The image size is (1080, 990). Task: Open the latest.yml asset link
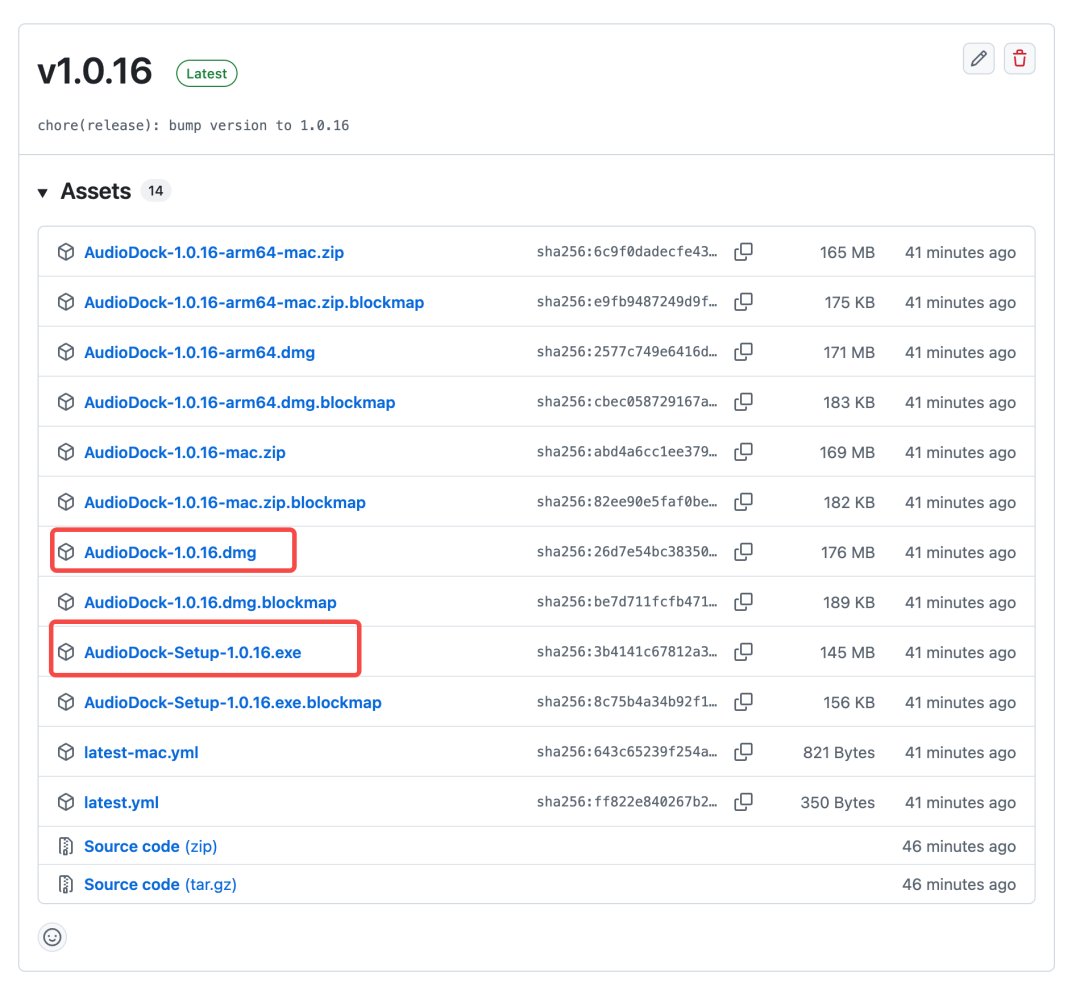(121, 803)
